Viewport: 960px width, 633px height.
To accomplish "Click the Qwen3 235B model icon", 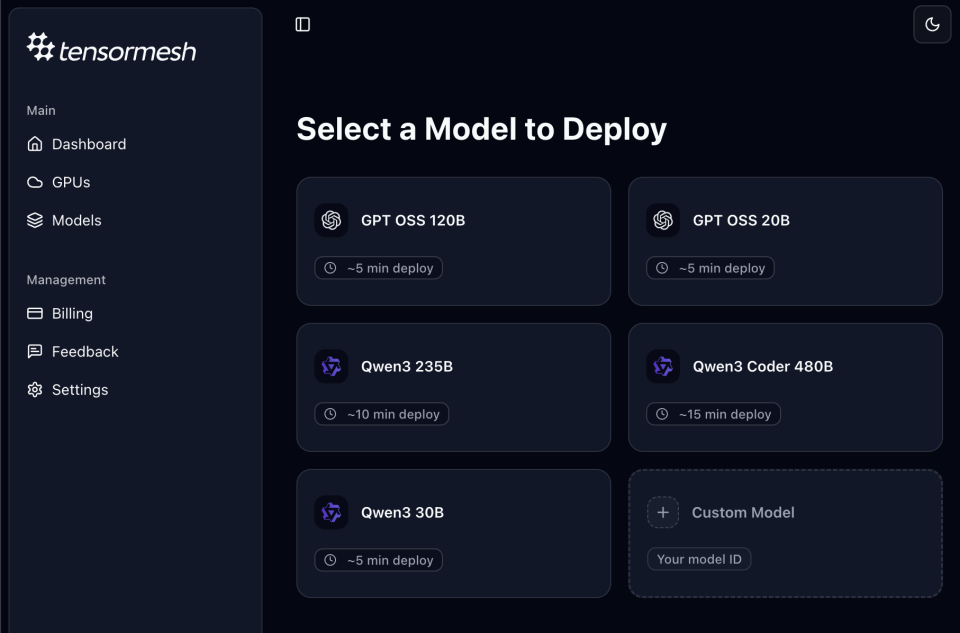I will [x=331, y=366].
